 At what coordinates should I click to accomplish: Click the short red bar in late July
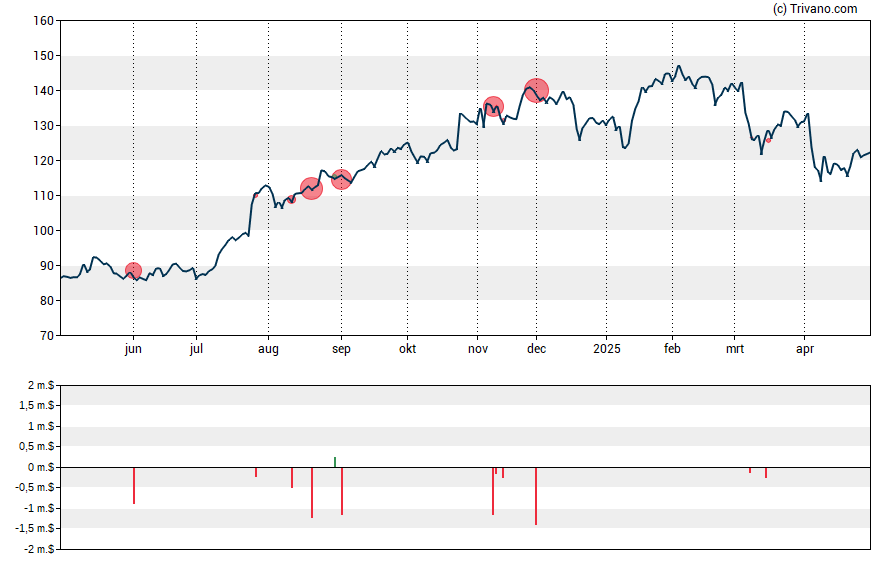(x=256, y=472)
